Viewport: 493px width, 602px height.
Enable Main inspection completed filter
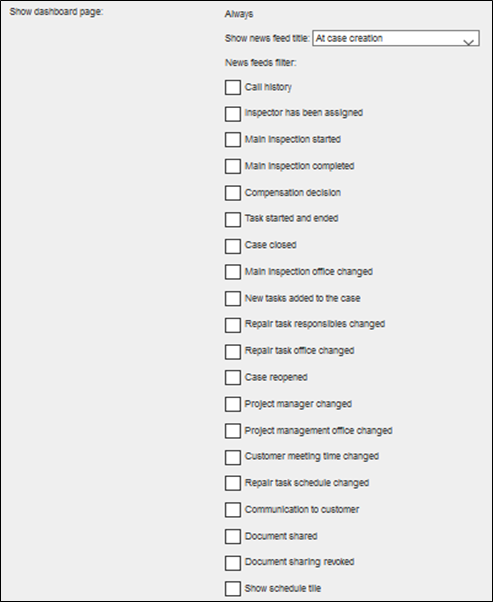click(233, 167)
